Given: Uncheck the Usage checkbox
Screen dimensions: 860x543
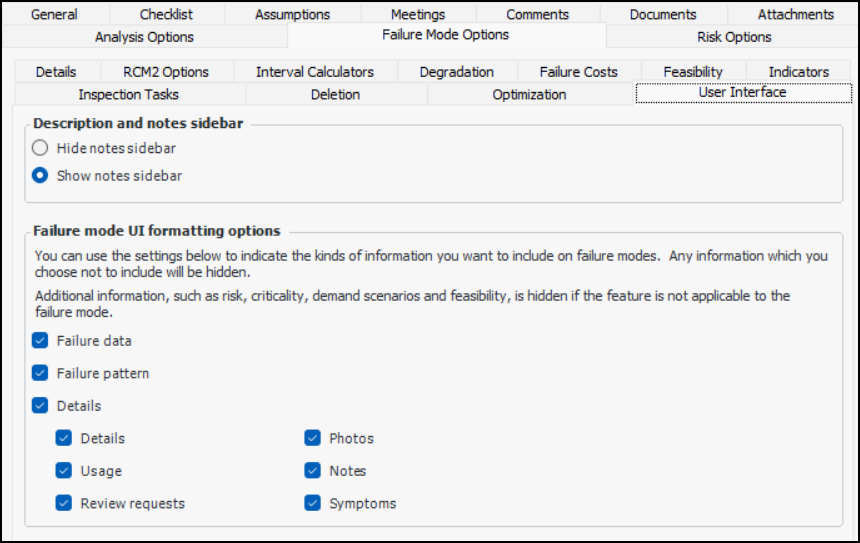Looking at the screenshot, I should click(x=64, y=471).
